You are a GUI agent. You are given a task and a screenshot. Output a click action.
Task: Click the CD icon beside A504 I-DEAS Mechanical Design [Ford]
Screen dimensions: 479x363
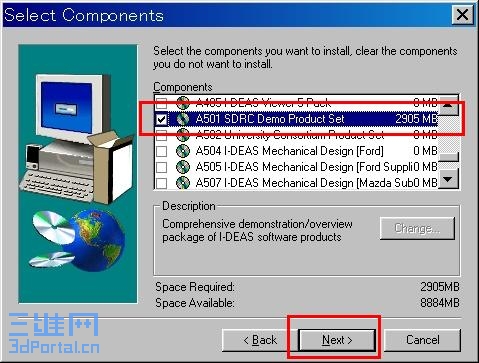pos(183,151)
